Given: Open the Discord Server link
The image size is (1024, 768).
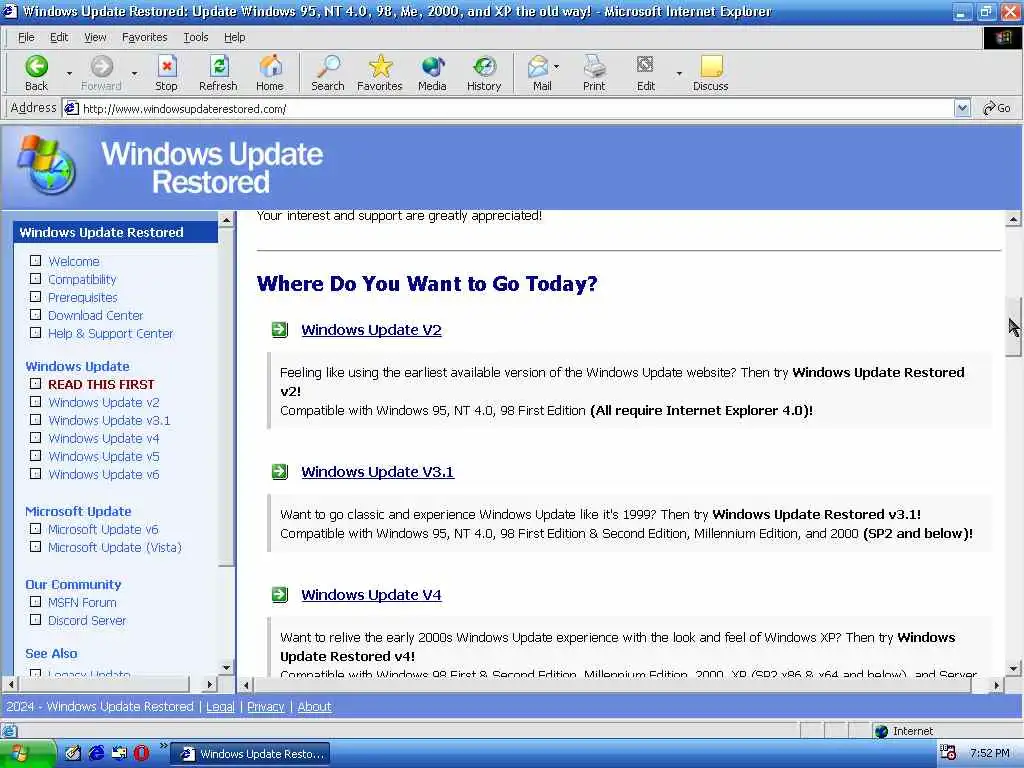Looking at the screenshot, I should pyautogui.click(x=87, y=620).
